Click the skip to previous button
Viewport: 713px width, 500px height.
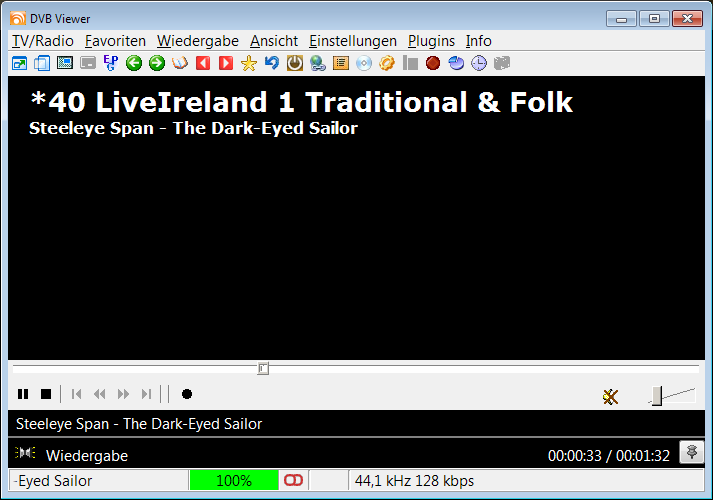[x=76, y=394]
